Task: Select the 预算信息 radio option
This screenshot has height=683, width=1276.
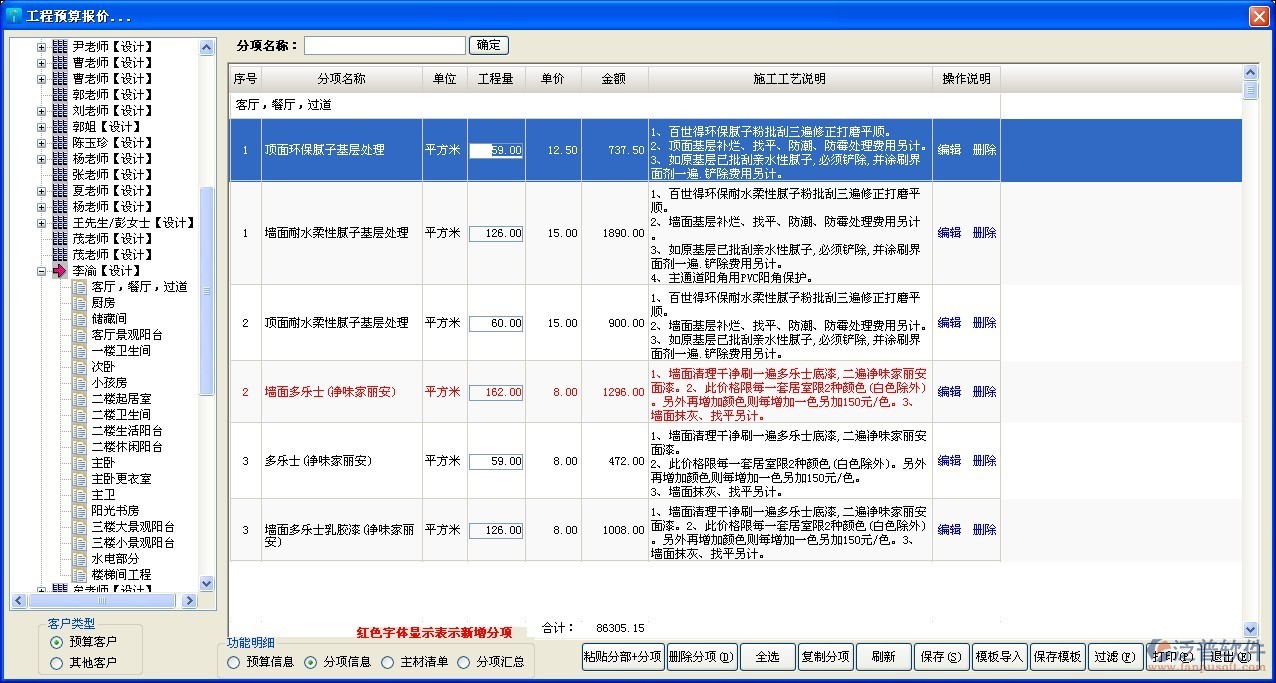Action: [234, 662]
